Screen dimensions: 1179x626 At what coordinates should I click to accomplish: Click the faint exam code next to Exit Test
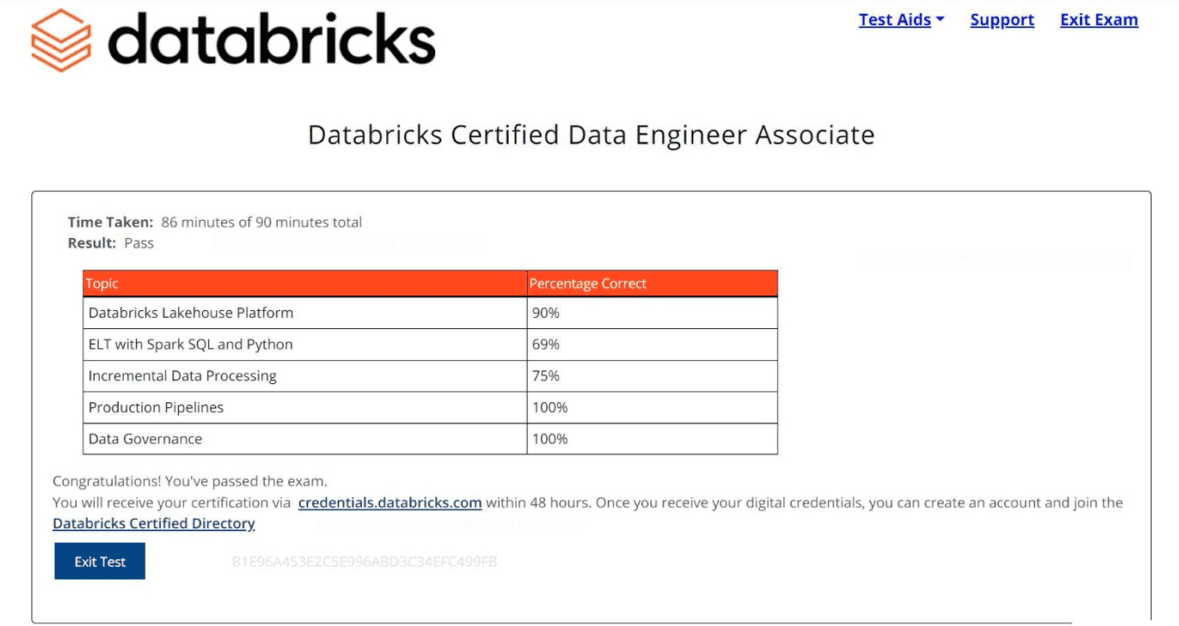[x=364, y=562]
